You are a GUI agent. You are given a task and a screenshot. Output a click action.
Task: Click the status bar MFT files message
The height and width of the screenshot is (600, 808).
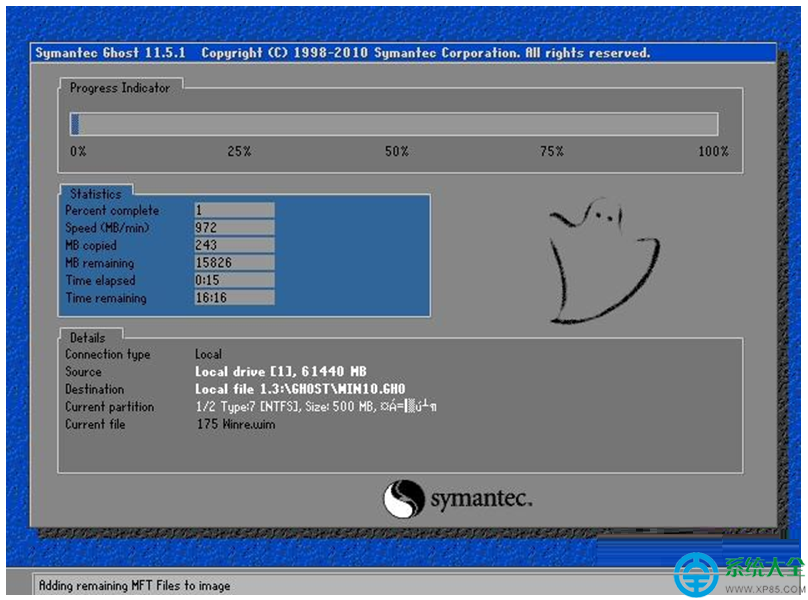[x=134, y=586]
